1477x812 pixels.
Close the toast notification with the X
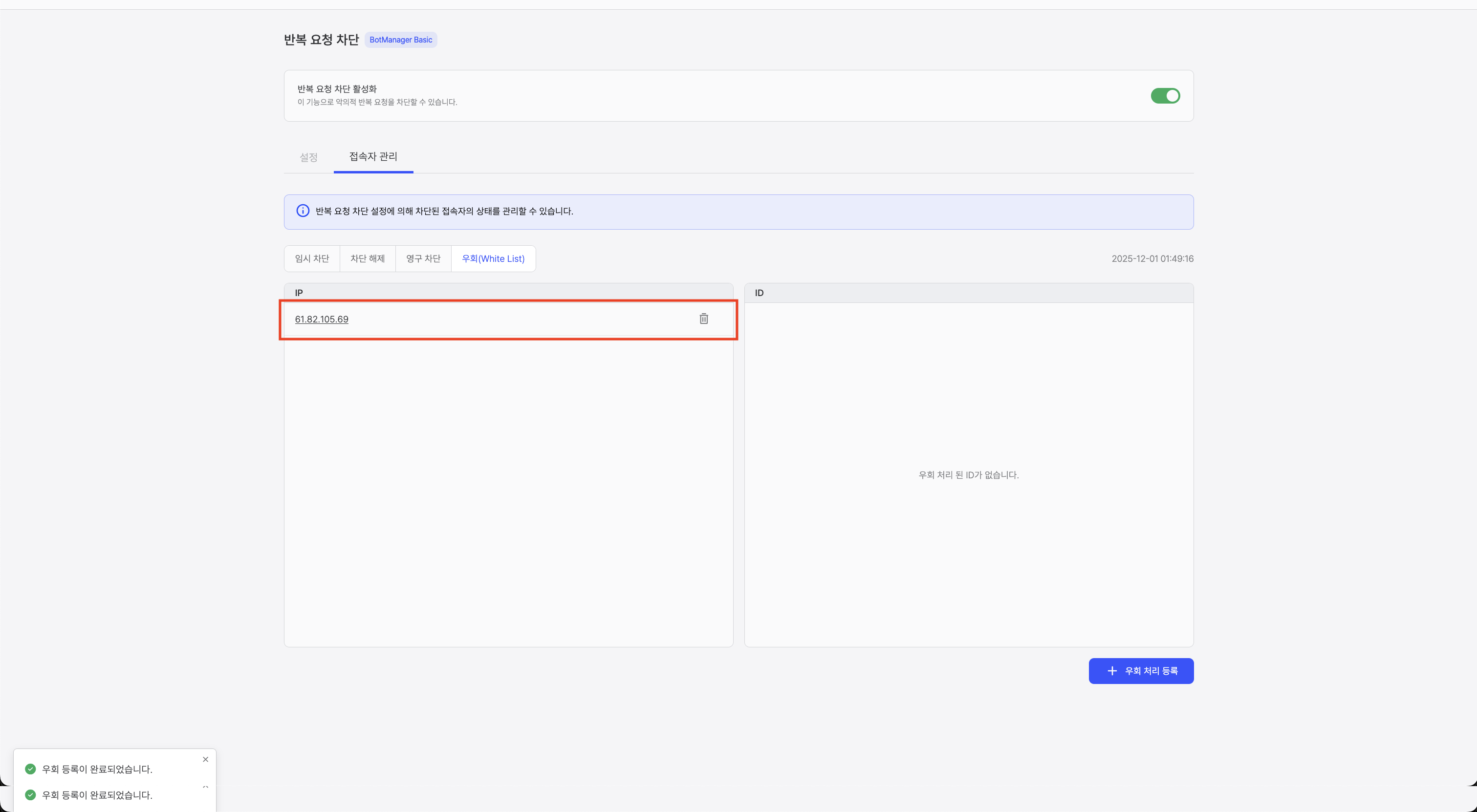[205, 759]
